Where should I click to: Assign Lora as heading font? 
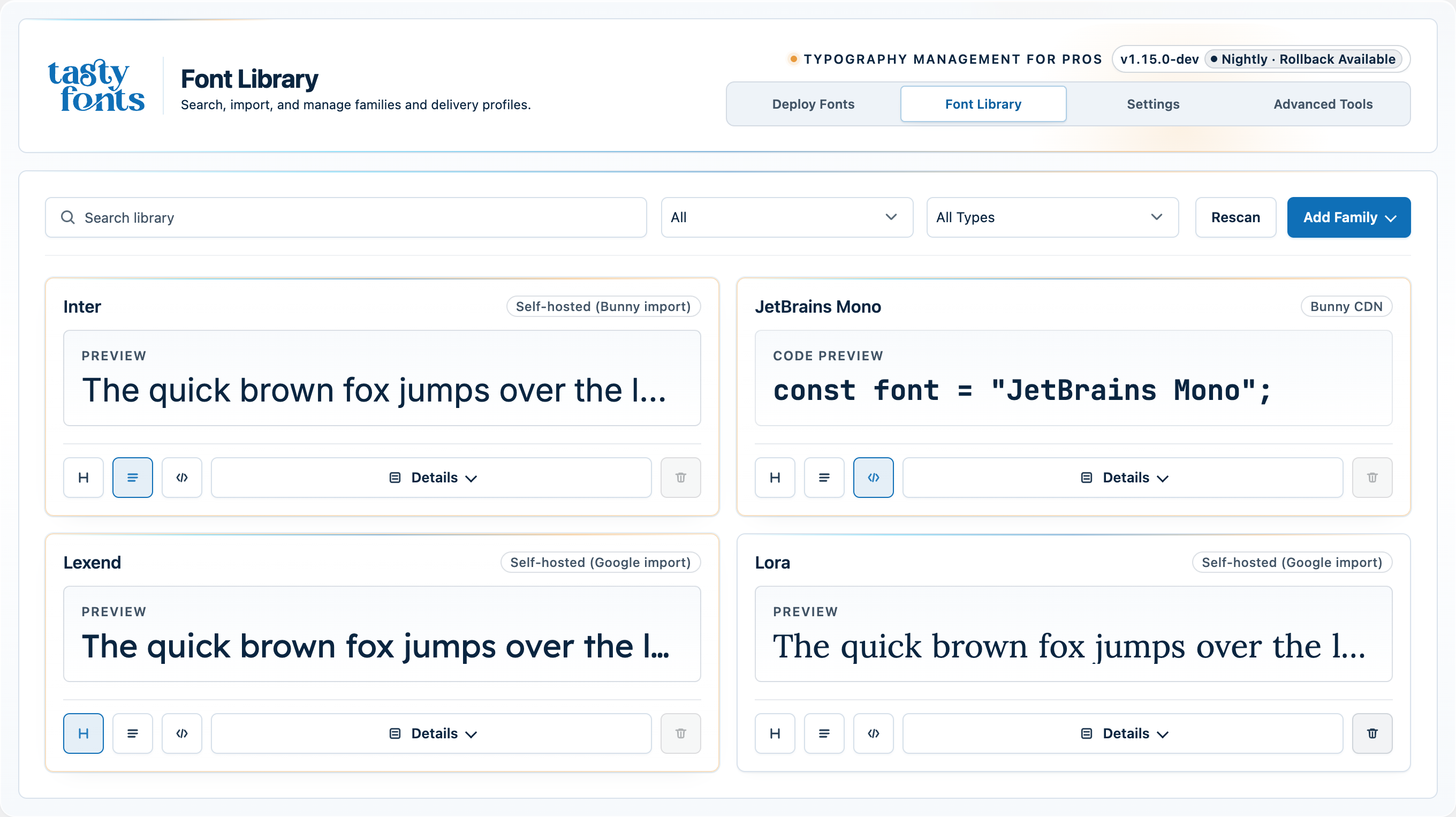click(775, 733)
